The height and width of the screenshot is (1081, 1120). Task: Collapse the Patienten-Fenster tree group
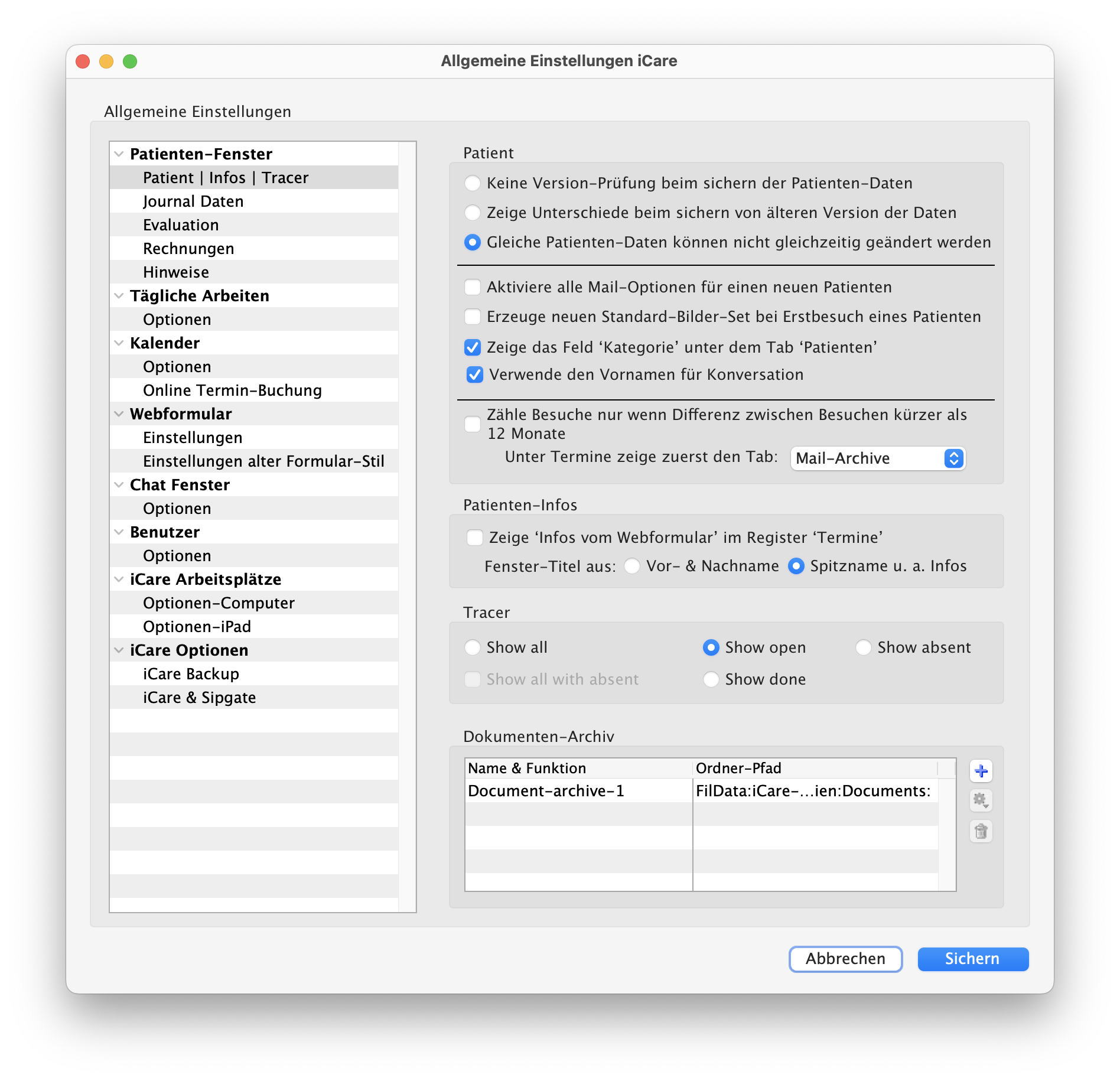[x=119, y=154]
